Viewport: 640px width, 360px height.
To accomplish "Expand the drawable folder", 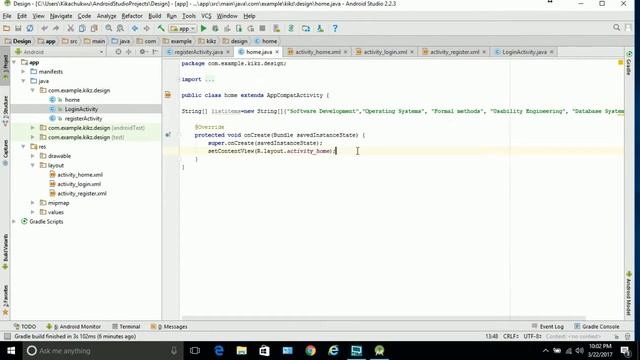I will click(x=33, y=156).
